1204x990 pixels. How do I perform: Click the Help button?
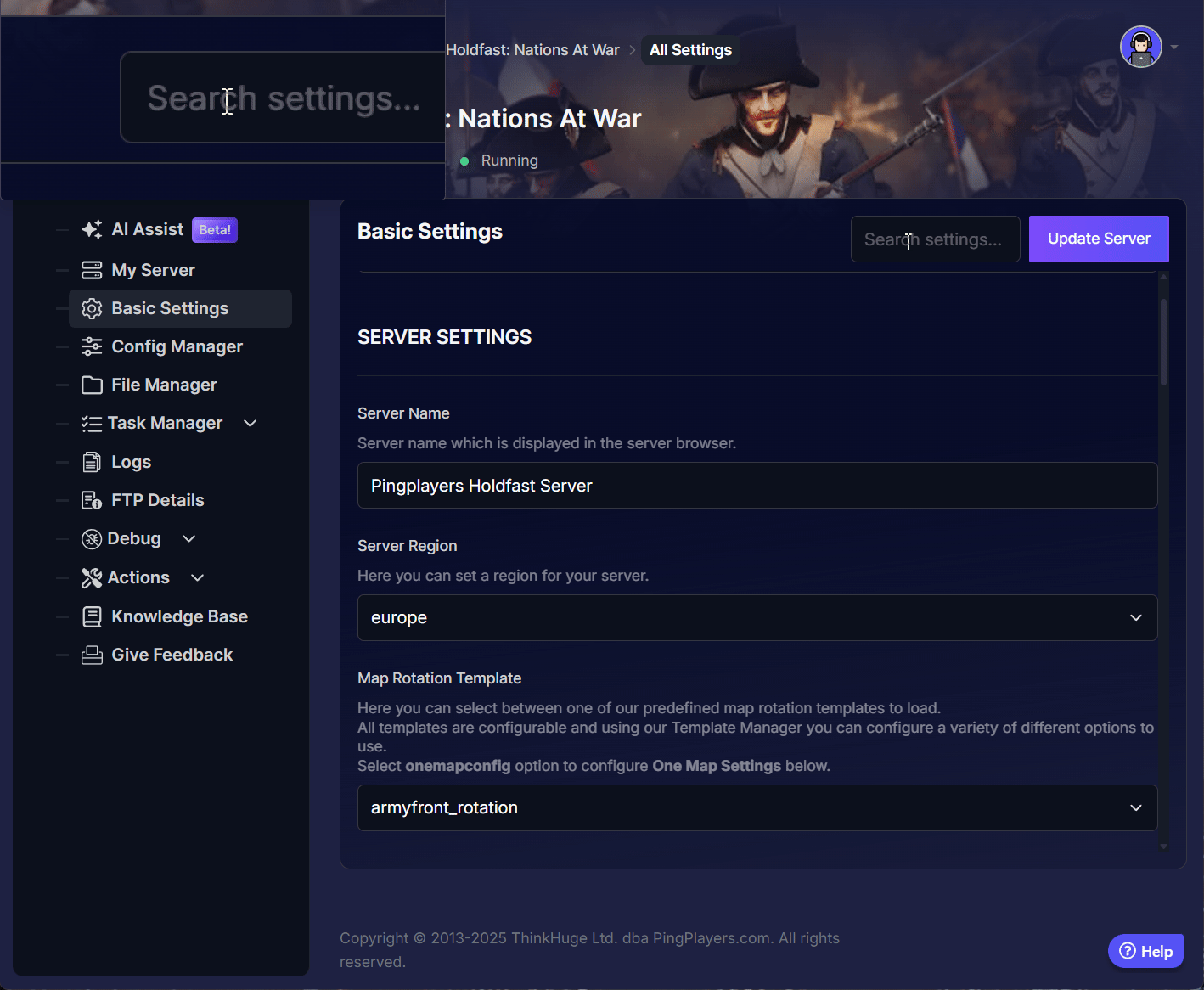[1145, 951]
